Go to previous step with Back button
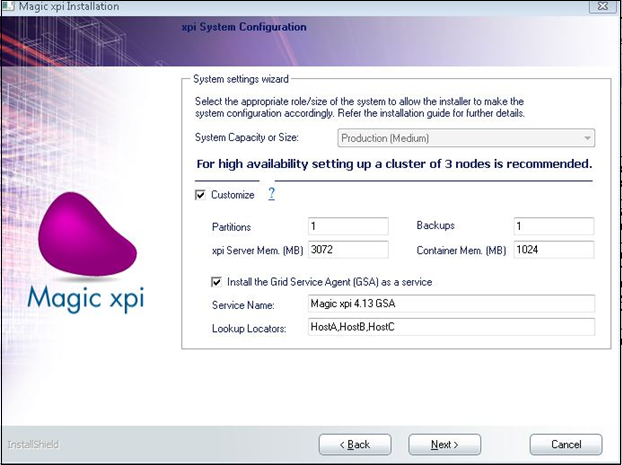Image resolution: width=622 pixels, height=465 pixels. 355,444
